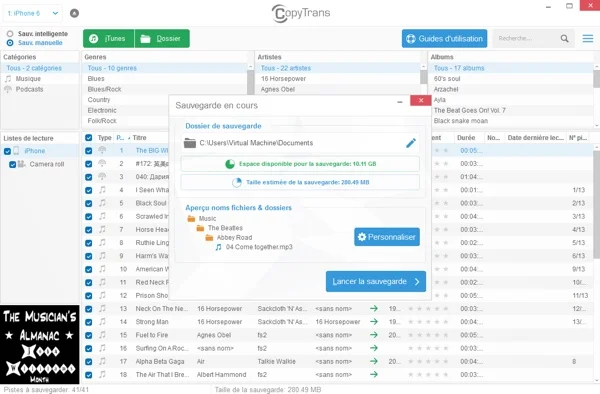Minimize the Sauvegarde en cours dialog
Screen dimensions: 600x394
pyautogui.click(x=400, y=102)
